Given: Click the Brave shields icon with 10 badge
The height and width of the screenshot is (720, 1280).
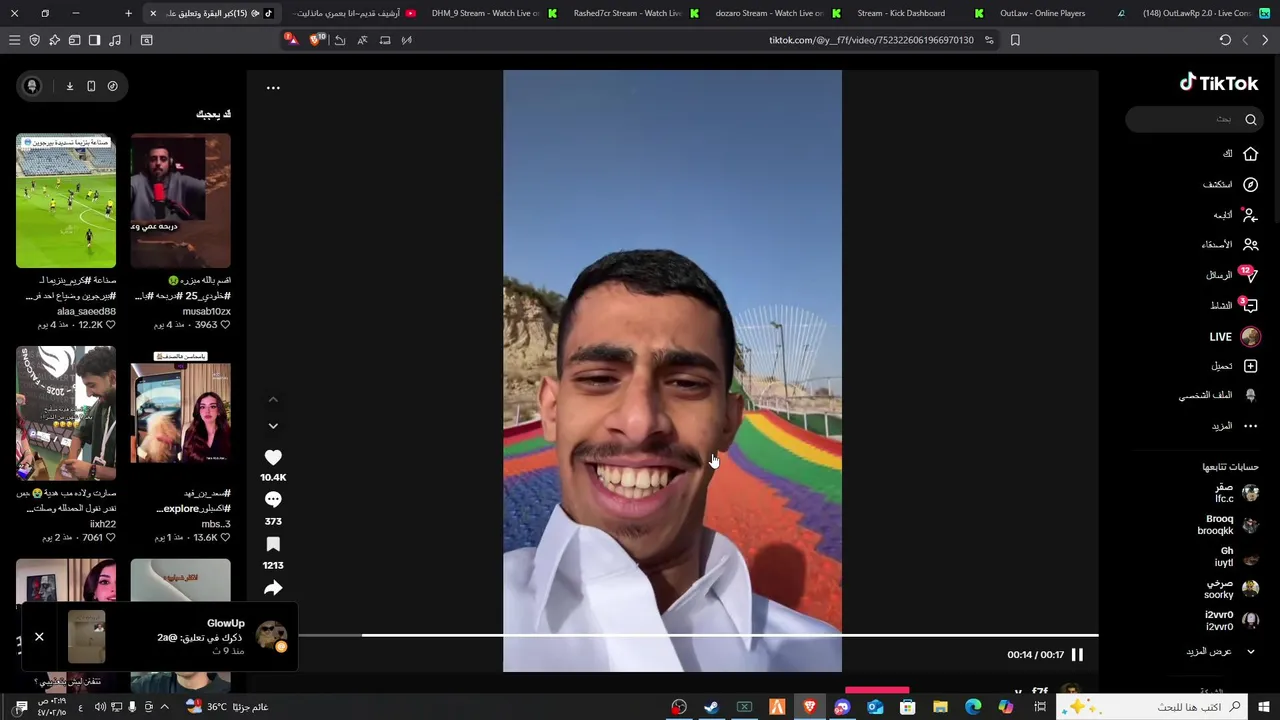Looking at the screenshot, I should click(x=317, y=40).
